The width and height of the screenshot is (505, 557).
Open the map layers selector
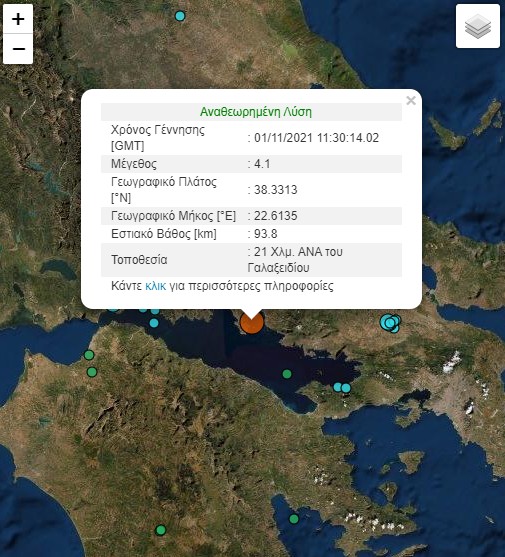pos(478,26)
